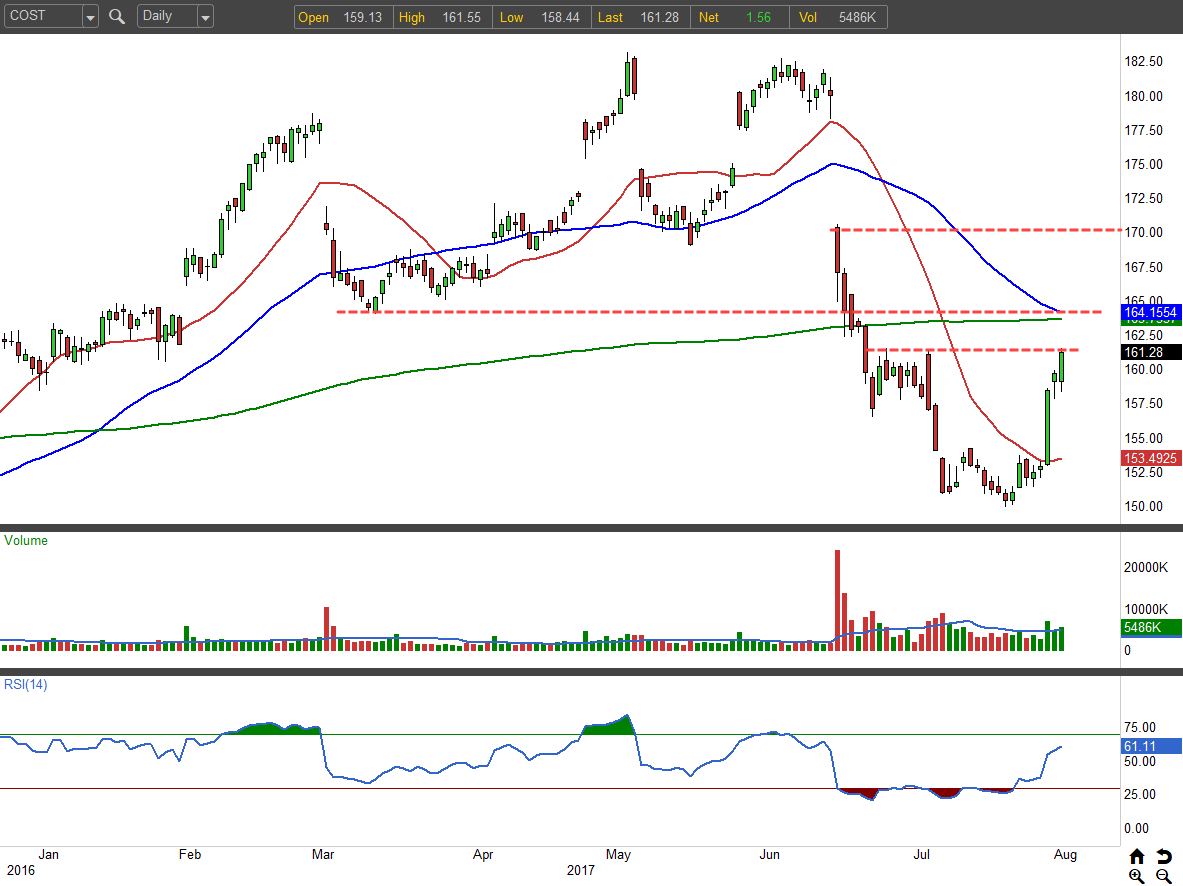Click the RSI(14) indicator label
This screenshot has height=886, width=1183.
26,685
